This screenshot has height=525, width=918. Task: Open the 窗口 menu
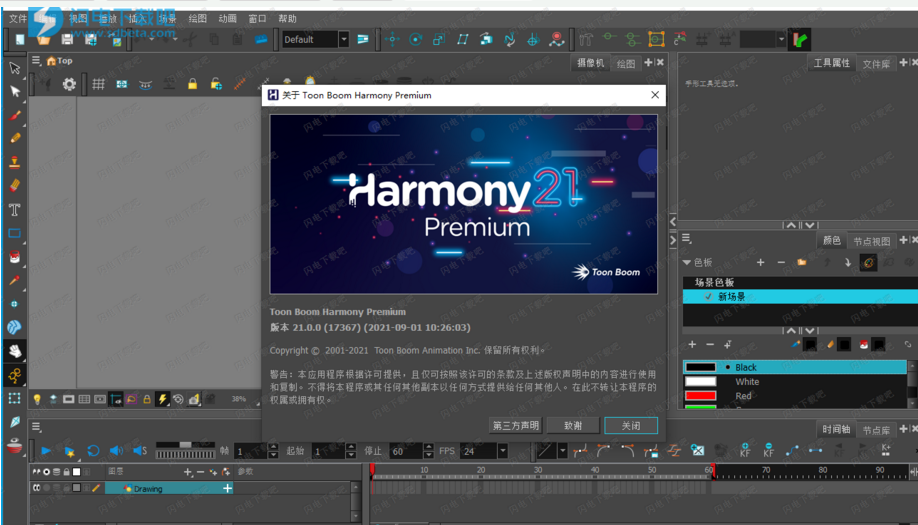click(x=257, y=19)
